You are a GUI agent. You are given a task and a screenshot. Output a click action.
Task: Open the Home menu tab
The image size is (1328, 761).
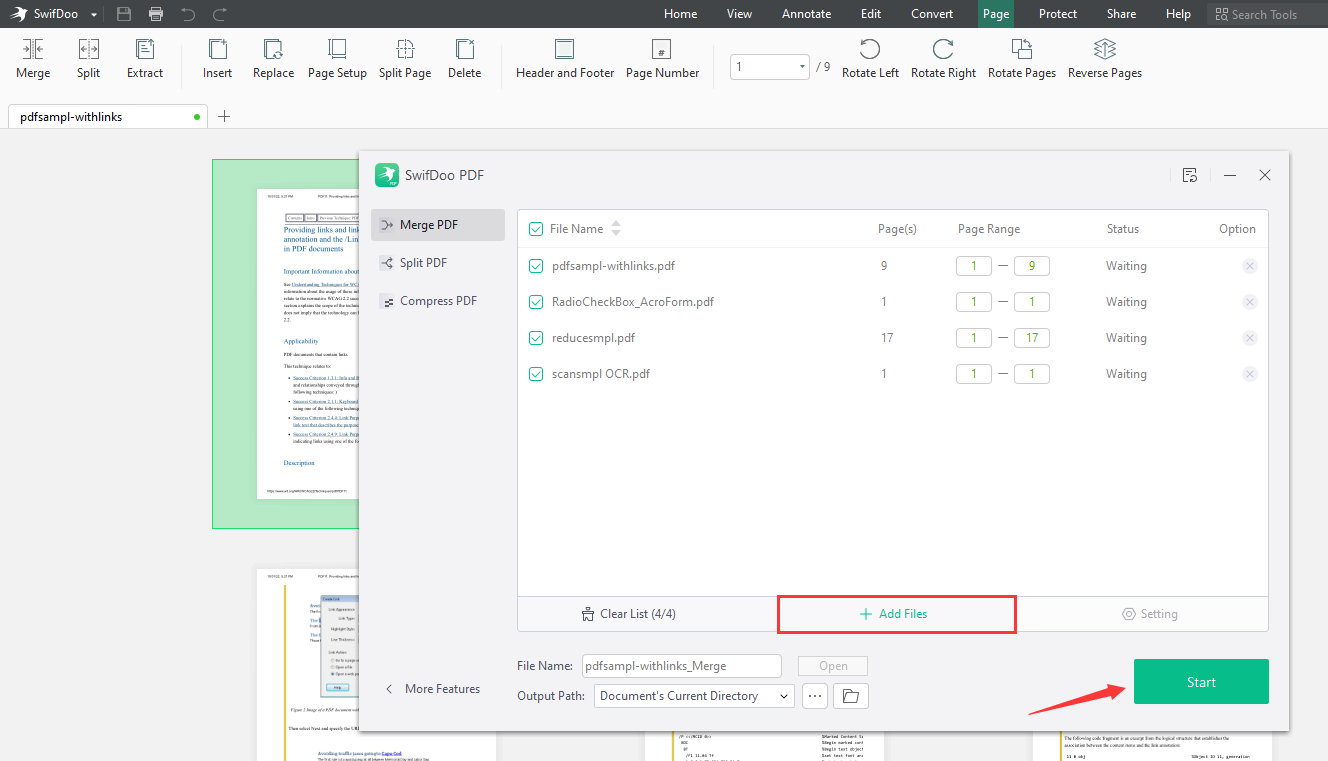point(681,14)
